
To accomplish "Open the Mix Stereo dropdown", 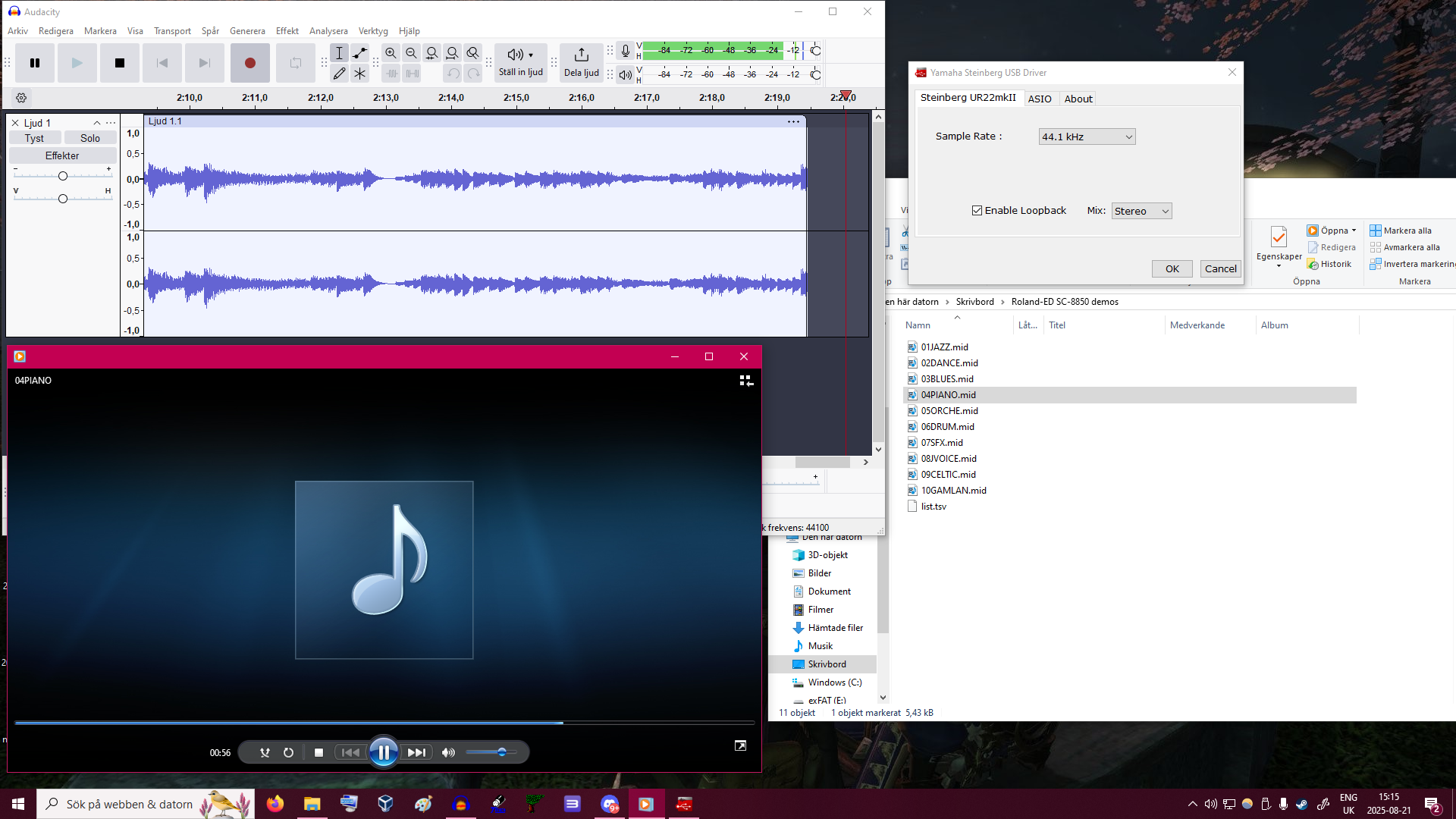I will tap(1141, 211).
